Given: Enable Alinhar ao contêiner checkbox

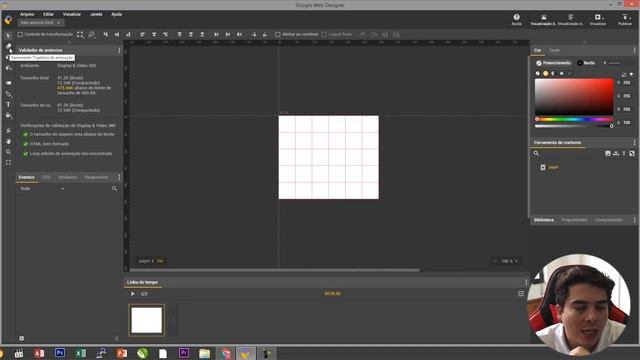Looking at the screenshot, I should click(278, 35).
